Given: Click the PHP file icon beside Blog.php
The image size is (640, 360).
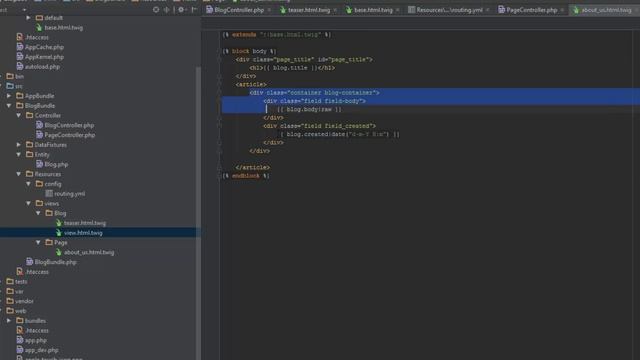Looking at the screenshot, I should [x=39, y=164].
